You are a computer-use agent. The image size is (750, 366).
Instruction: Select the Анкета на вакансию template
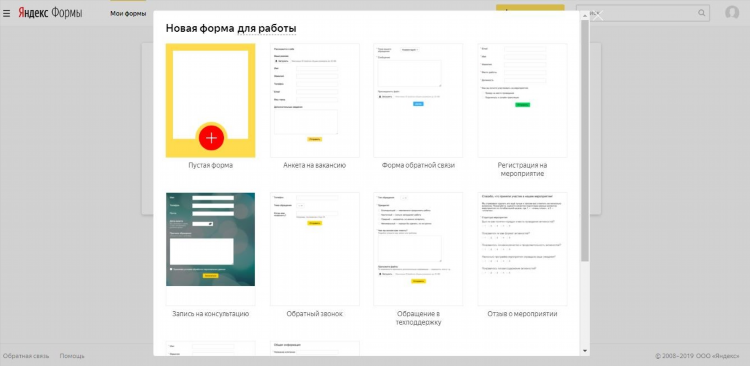click(314, 100)
